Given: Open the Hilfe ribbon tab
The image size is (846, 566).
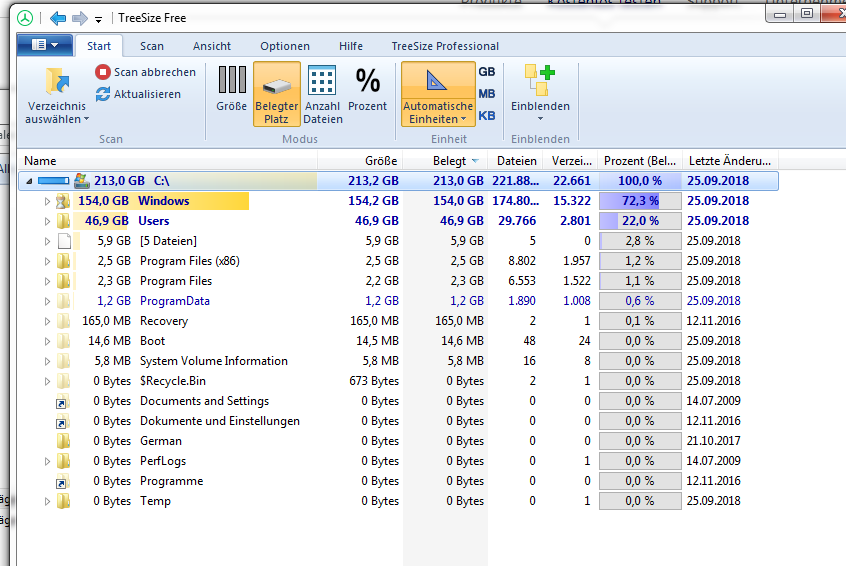Looking at the screenshot, I should click(x=351, y=46).
